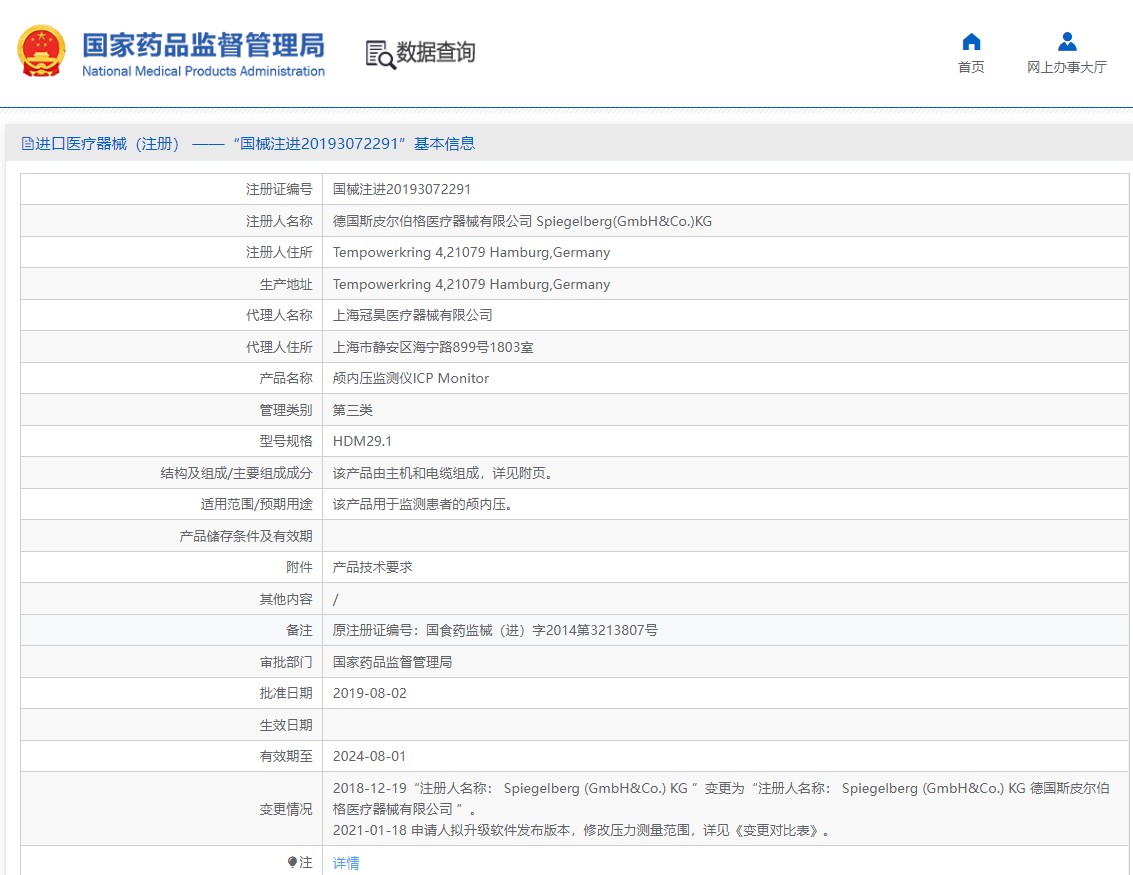1133x875 pixels.
Task: Click the 适用范围/预期用途 label
Action: [257, 504]
